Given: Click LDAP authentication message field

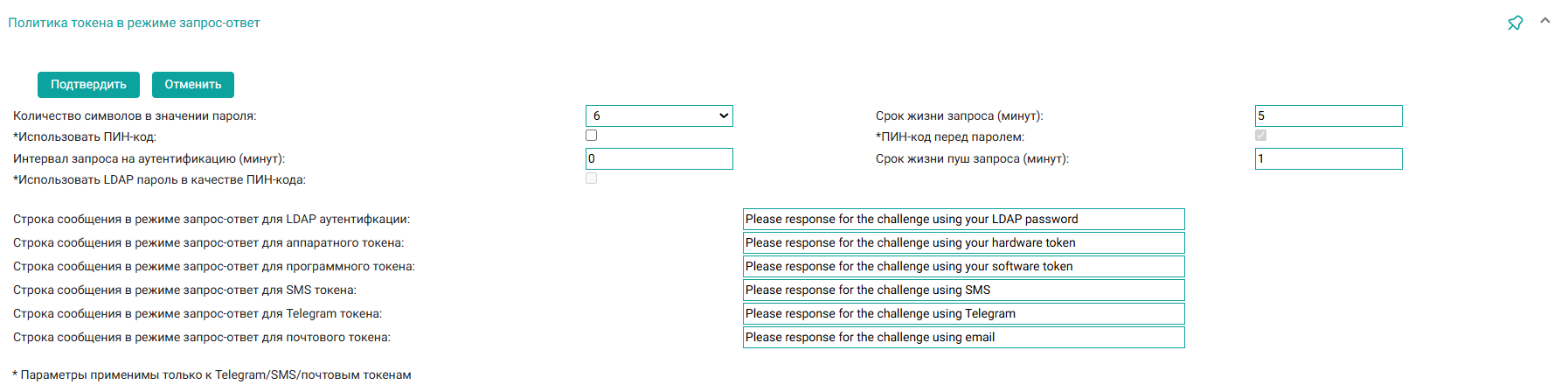Looking at the screenshot, I should 963,219.
